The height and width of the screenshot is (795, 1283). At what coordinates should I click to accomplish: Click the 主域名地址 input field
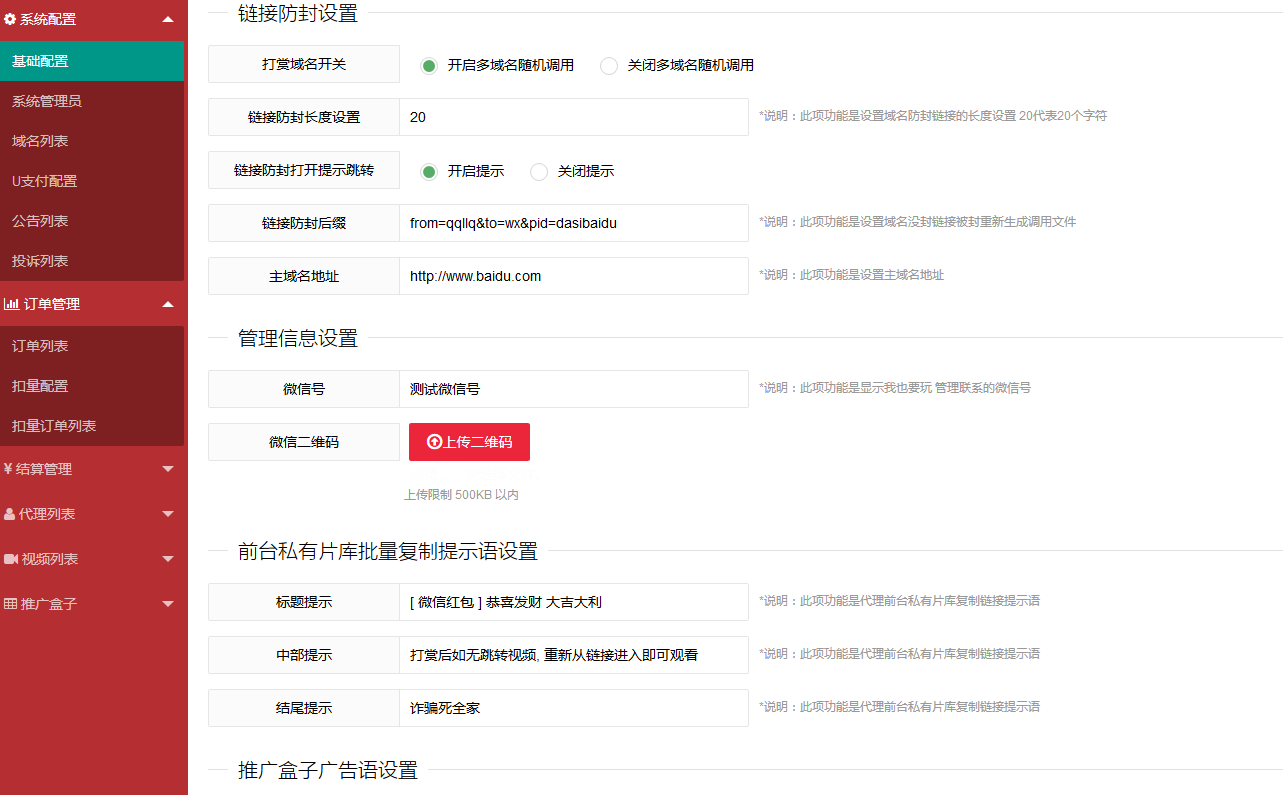coord(573,276)
